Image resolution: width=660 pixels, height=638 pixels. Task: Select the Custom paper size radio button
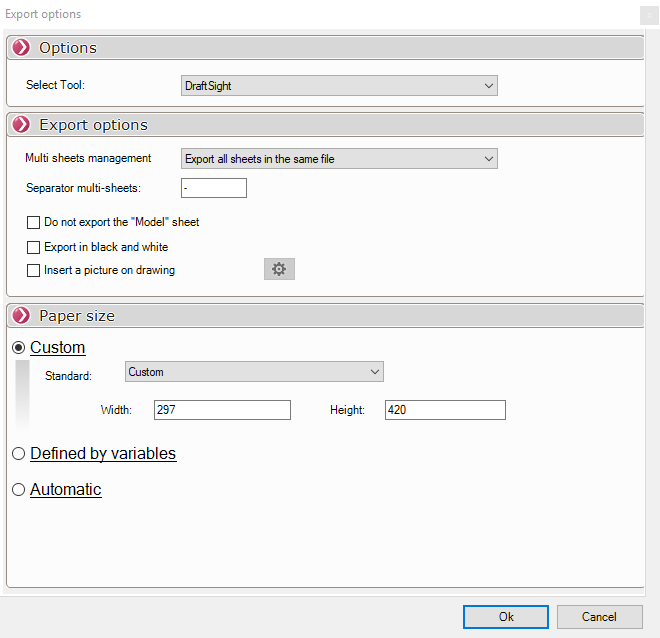coord(18,348)
